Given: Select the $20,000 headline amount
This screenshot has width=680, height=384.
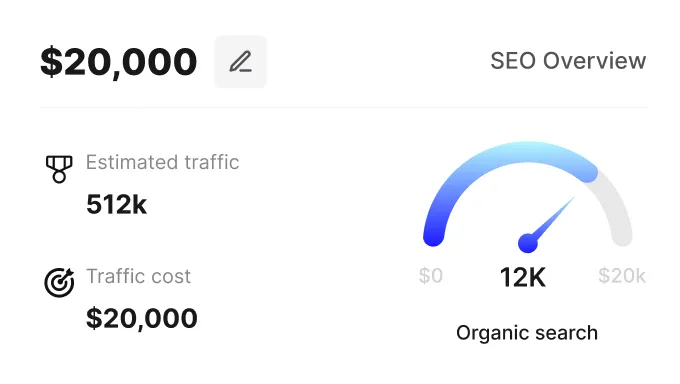Looking at the screenshot, I should [x=118, y=62].
